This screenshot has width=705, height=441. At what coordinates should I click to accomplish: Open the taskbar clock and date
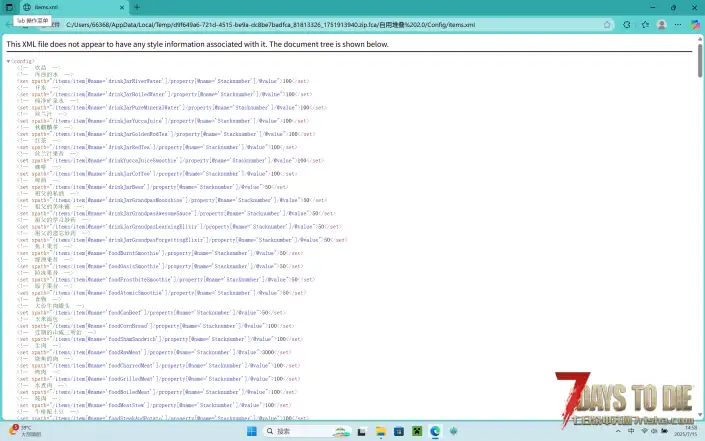click(x=685, y=431)
